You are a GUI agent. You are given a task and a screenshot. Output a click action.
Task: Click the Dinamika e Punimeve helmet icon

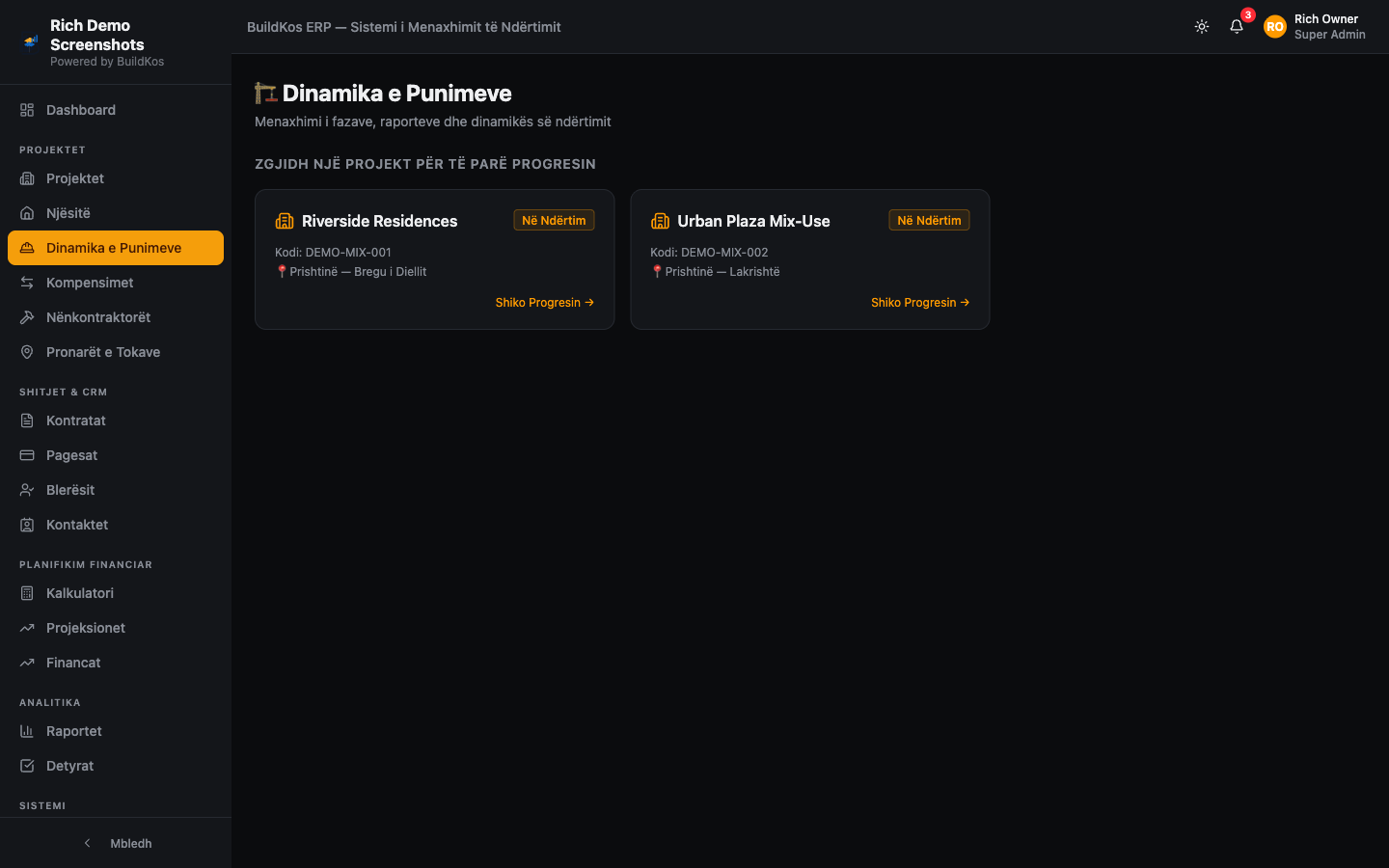[27, 248]
